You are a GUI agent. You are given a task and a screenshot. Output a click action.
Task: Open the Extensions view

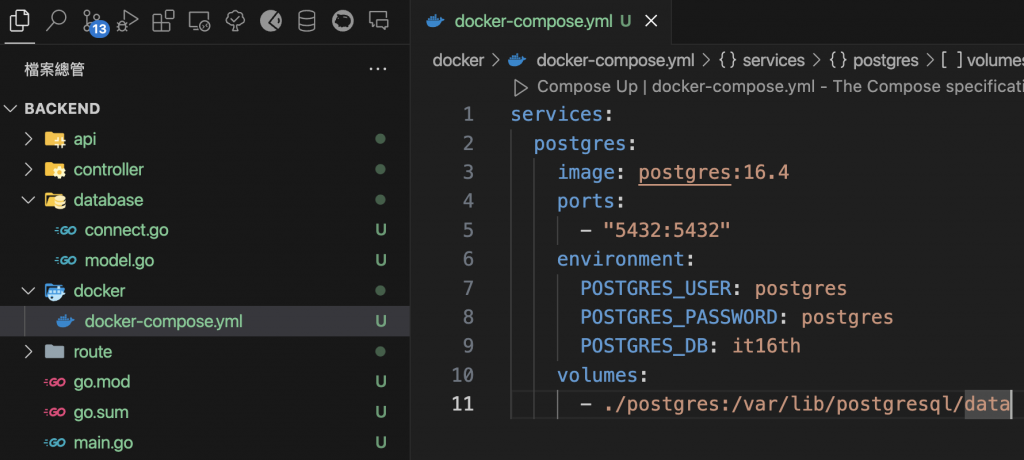[x=163, y=22]
